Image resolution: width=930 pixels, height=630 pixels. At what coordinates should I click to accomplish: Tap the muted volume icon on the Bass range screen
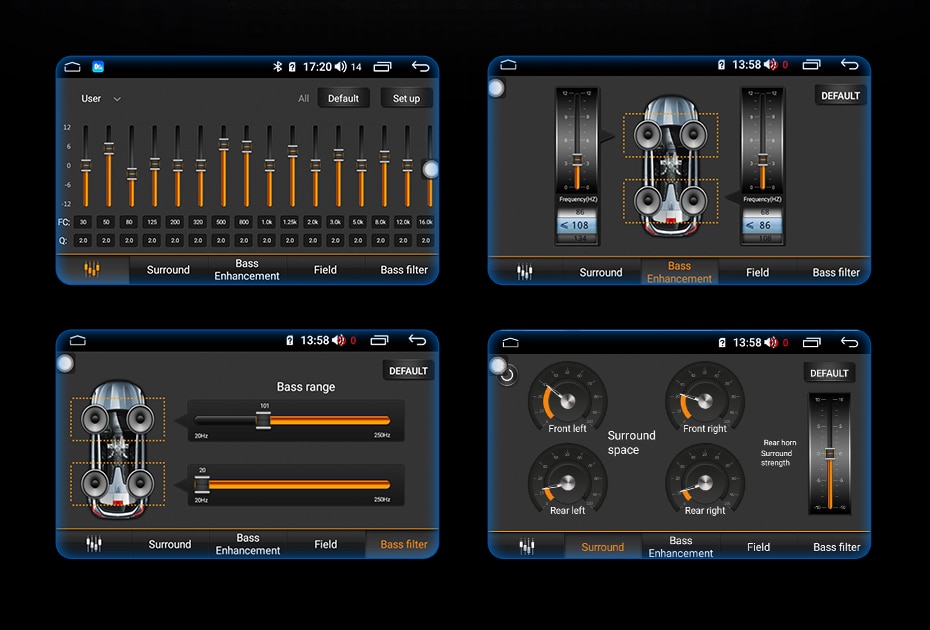(339, 341)
